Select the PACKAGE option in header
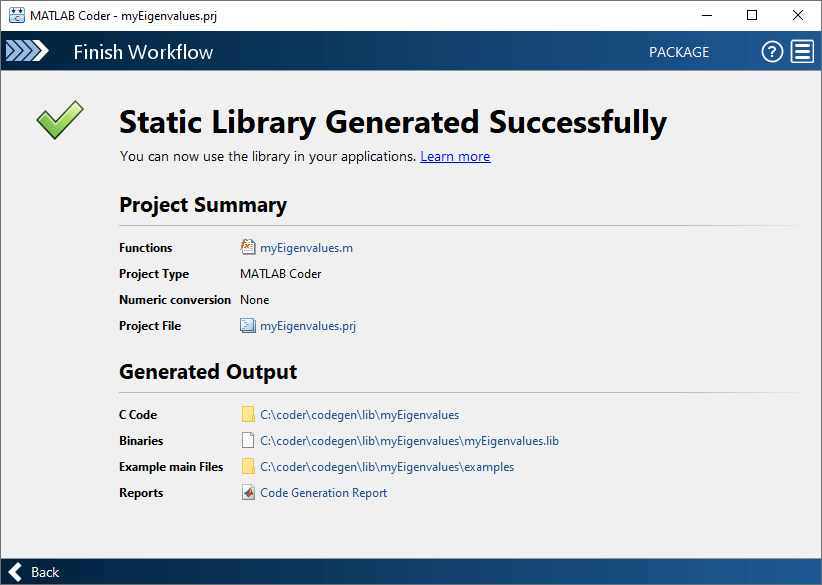 (x=679, y=52)
